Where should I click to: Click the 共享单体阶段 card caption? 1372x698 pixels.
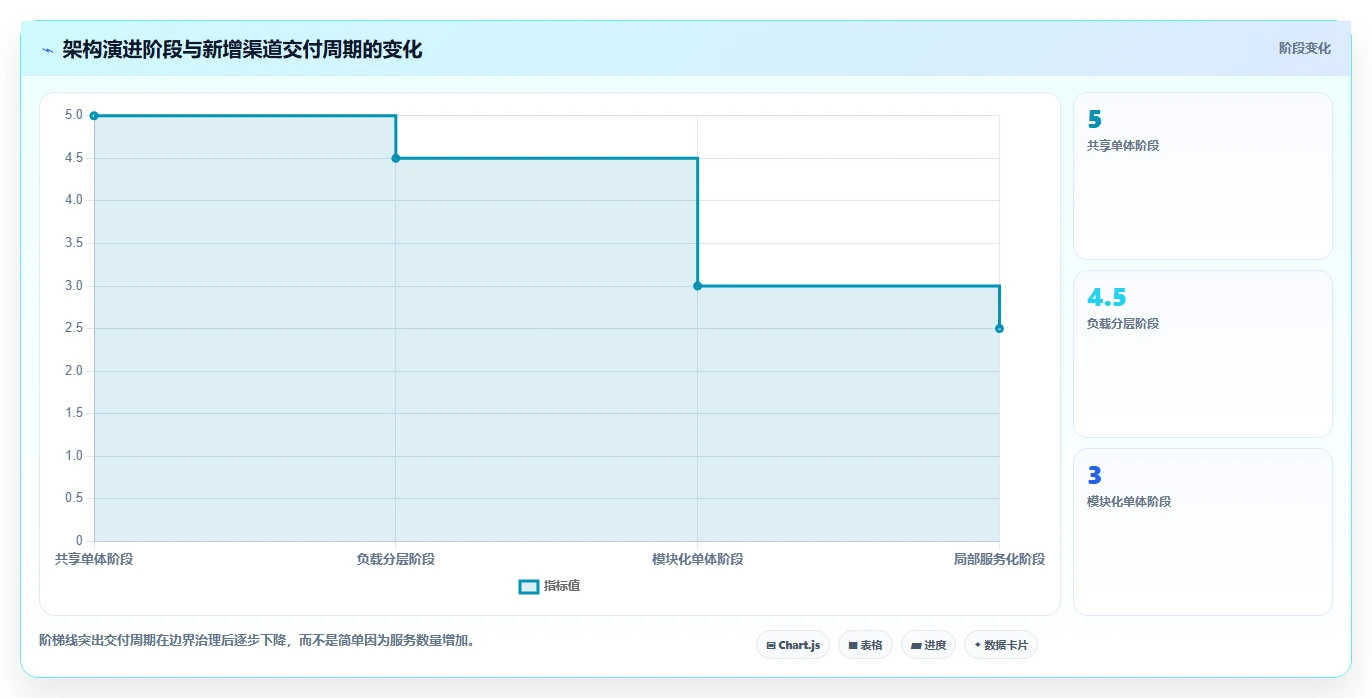tap(1123, 146)
